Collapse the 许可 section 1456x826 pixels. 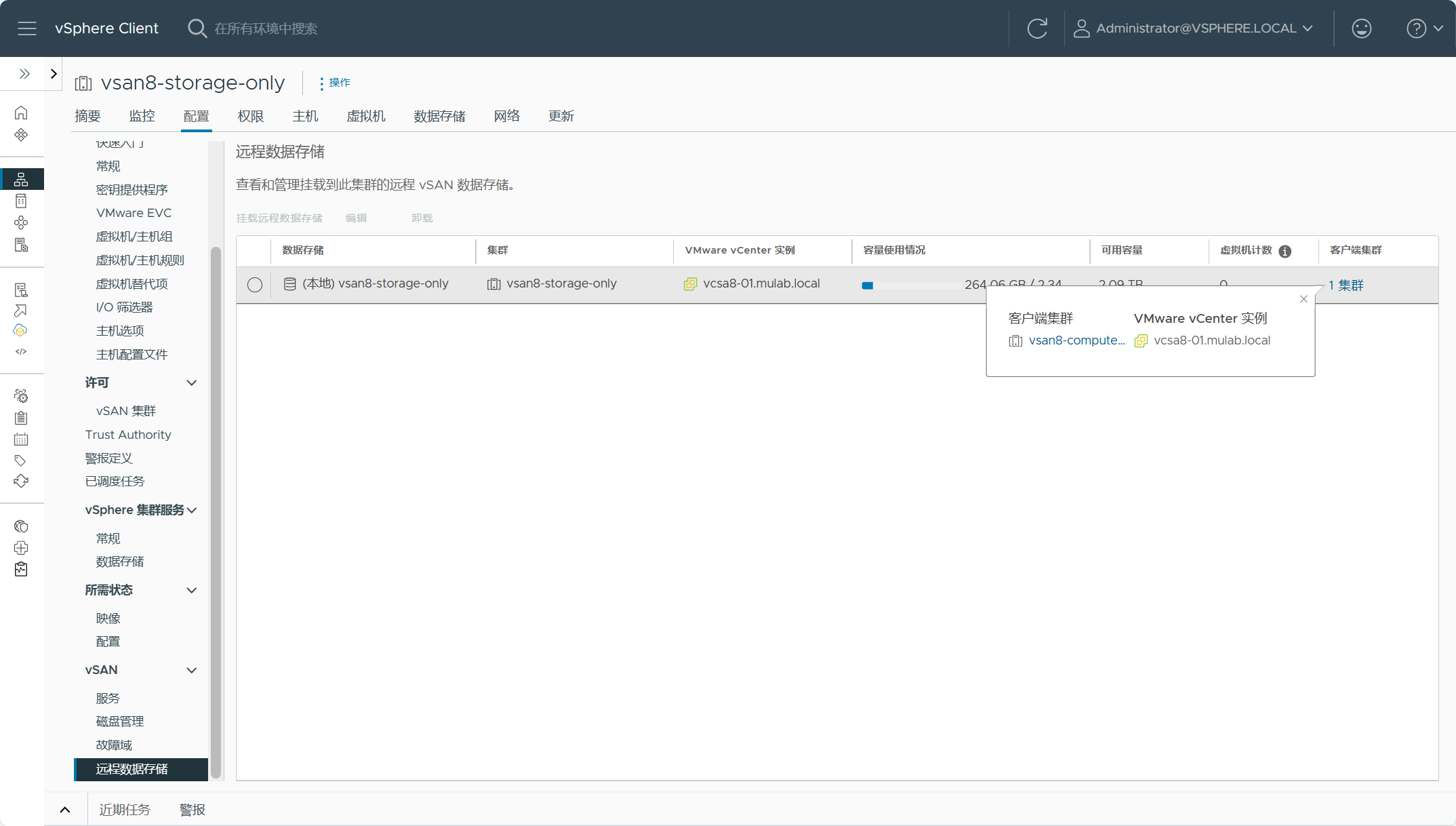coord(192,383)
